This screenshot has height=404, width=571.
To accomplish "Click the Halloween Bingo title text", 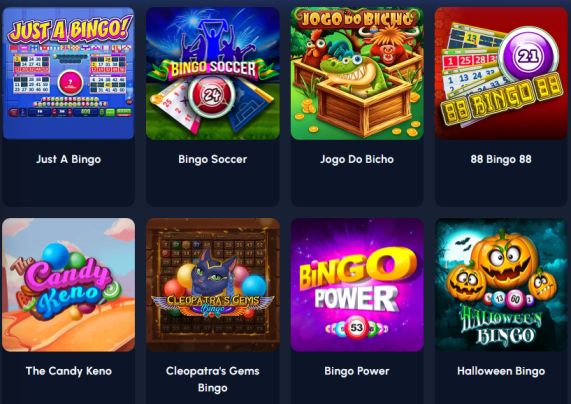I will coord(501,371).
